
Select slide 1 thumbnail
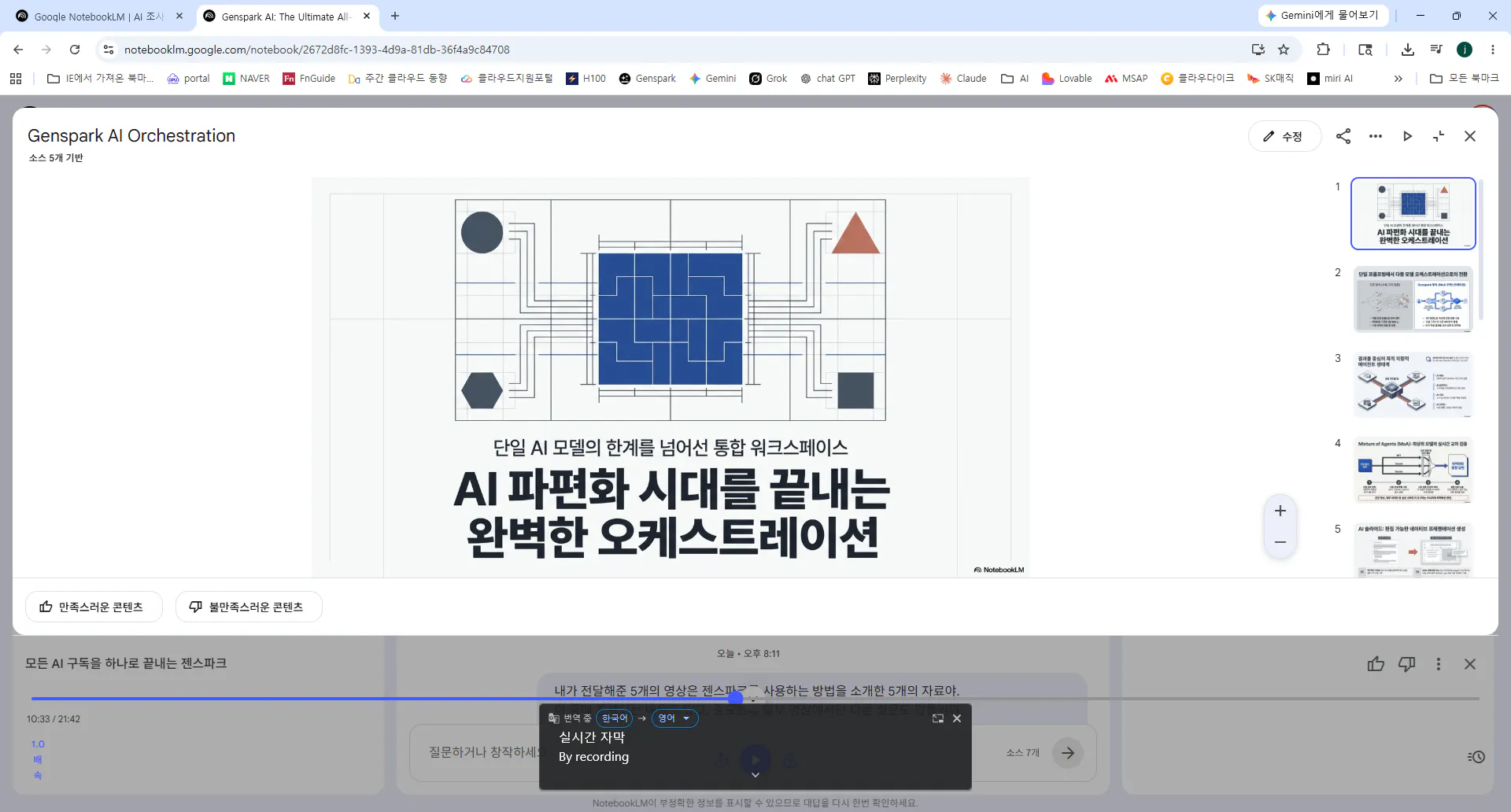[1413, 213]
